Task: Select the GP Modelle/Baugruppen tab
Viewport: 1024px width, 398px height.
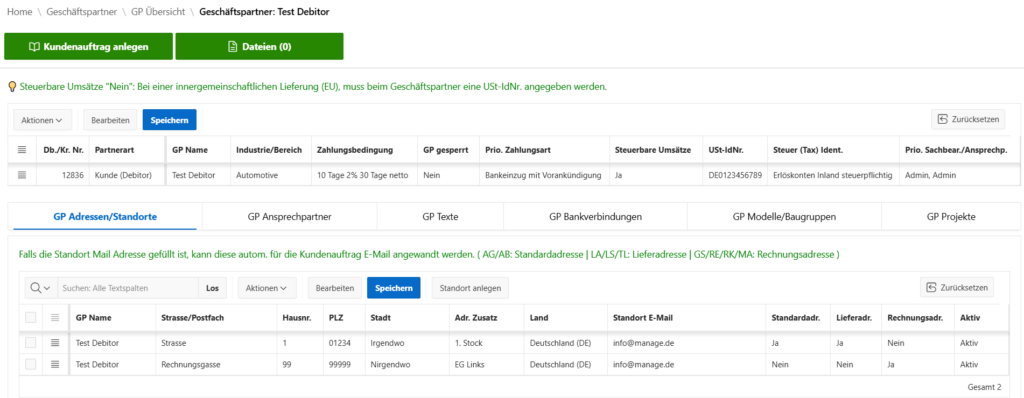Action: pos(784,216)
